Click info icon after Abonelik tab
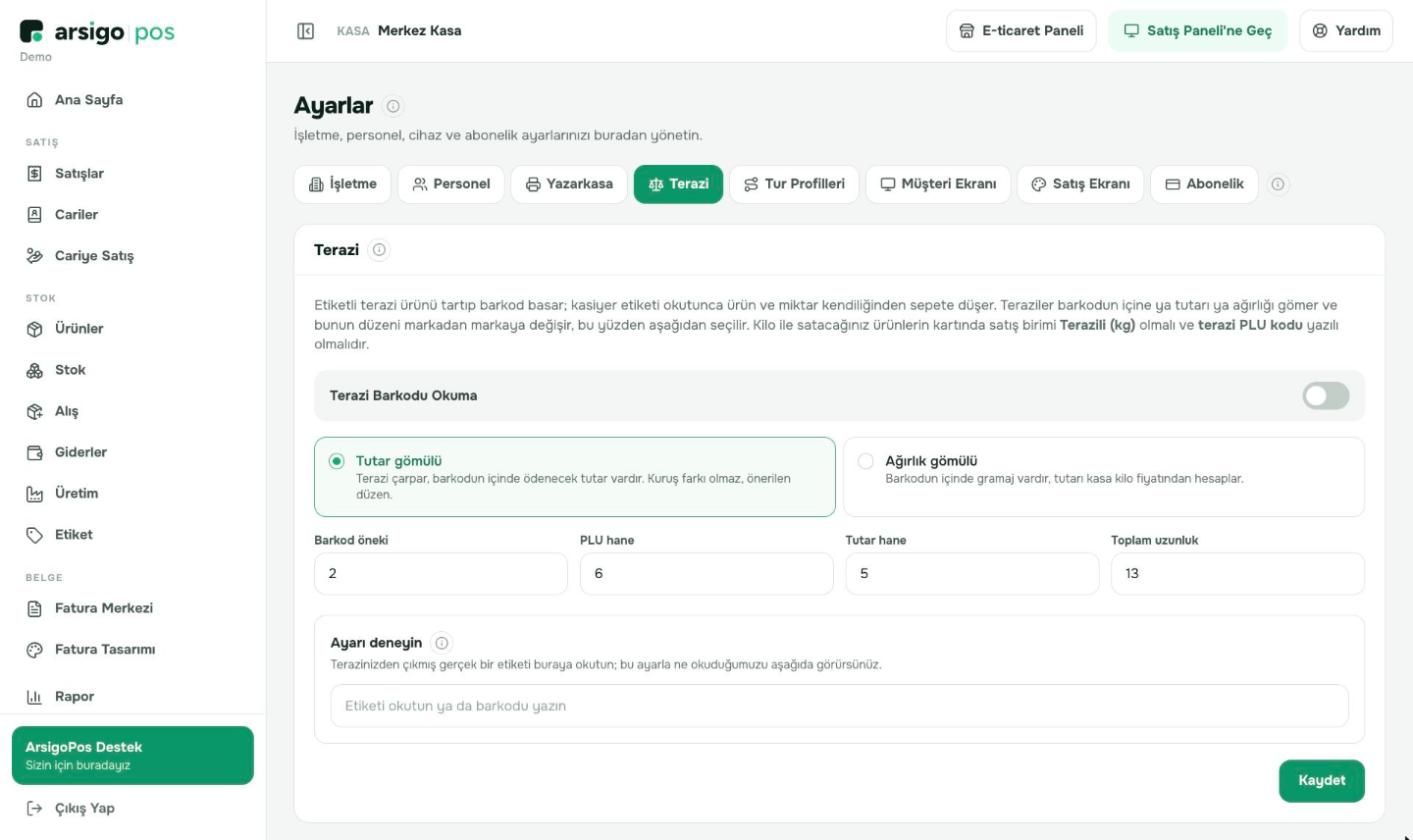Screen dimensions: 1413x840 [1278, 184]
